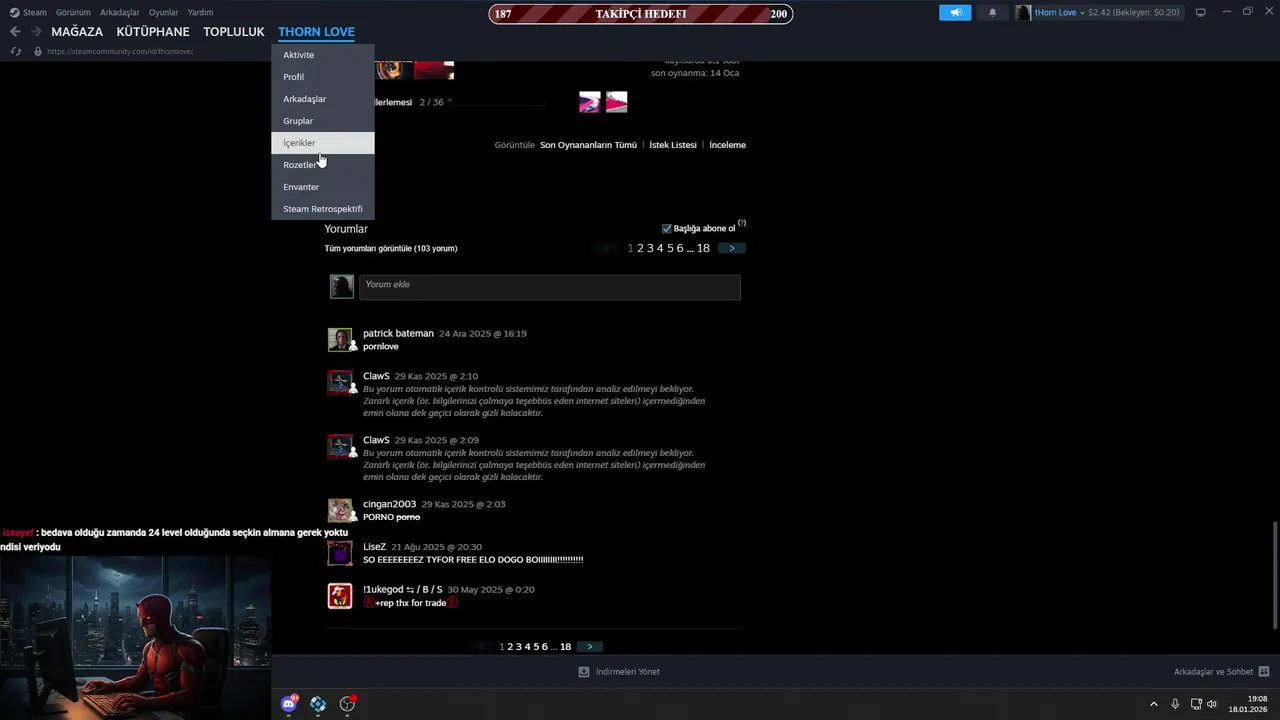
Task: Click the Discord icon in the taskbar
Action: click(289, 704)
